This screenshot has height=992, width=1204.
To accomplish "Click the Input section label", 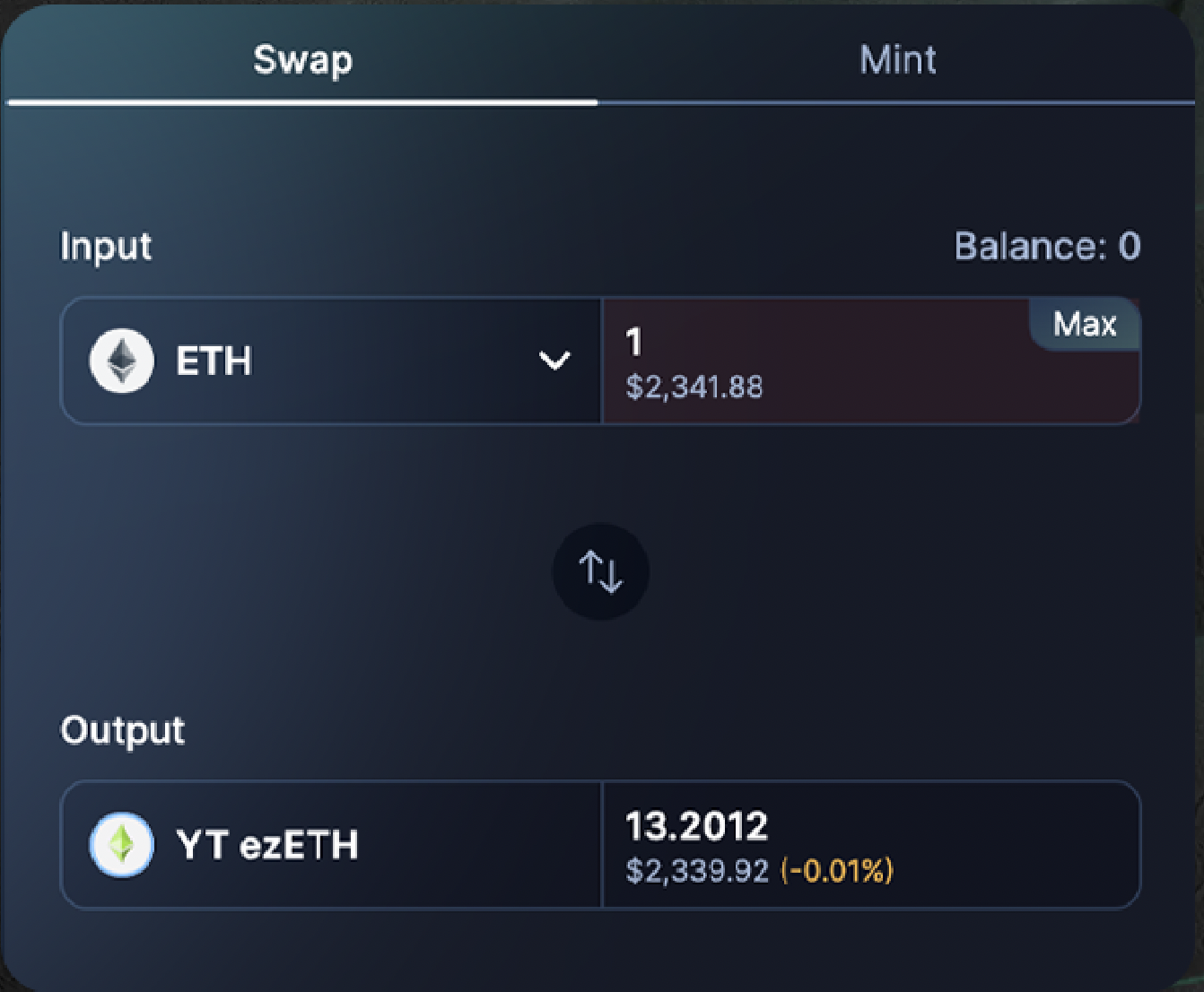I will pos(106,247).
